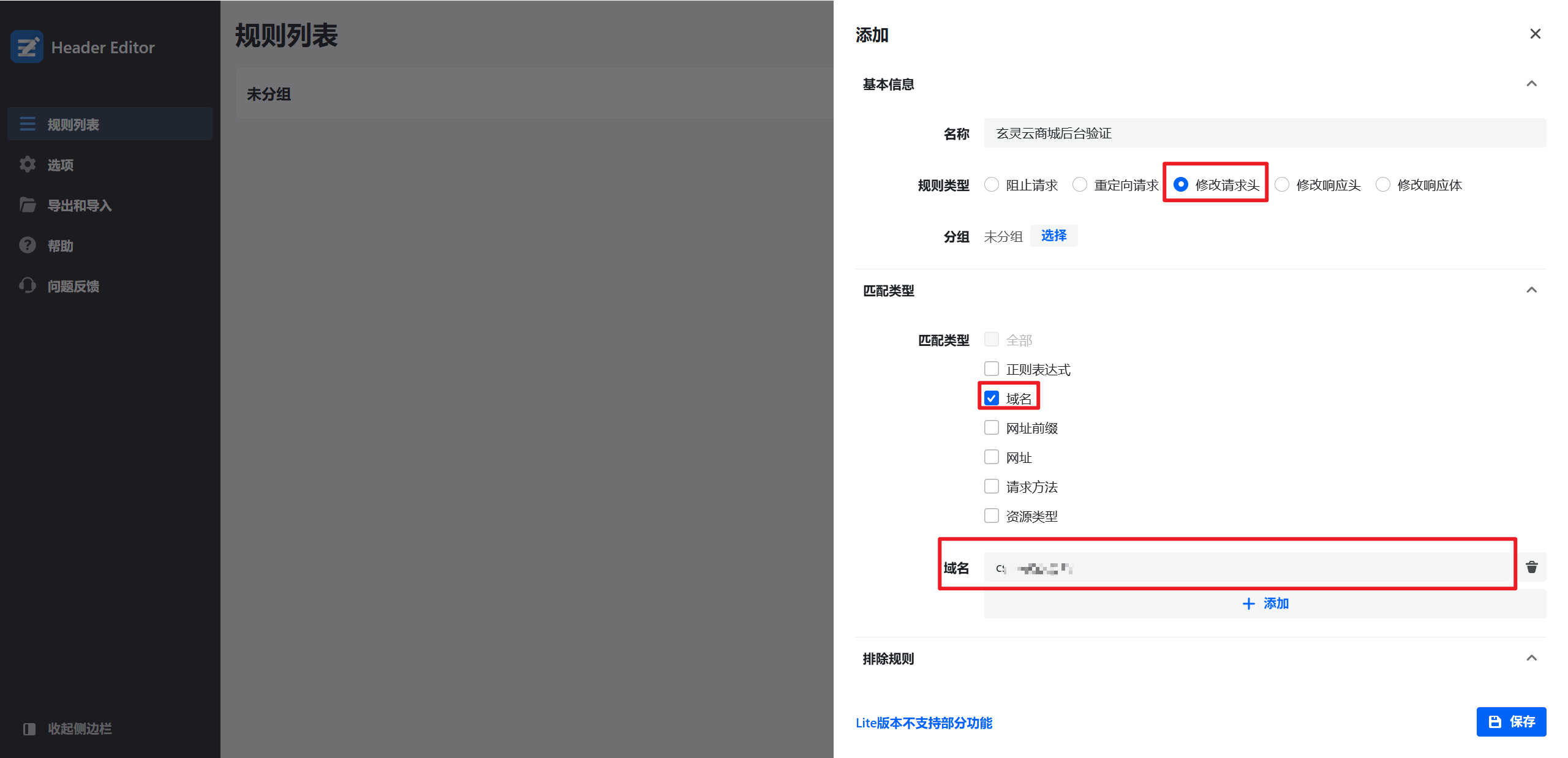Open the Lite版本不支持部分功能 link
Viewport: 1568px width, 758px height.
(924, 723)
